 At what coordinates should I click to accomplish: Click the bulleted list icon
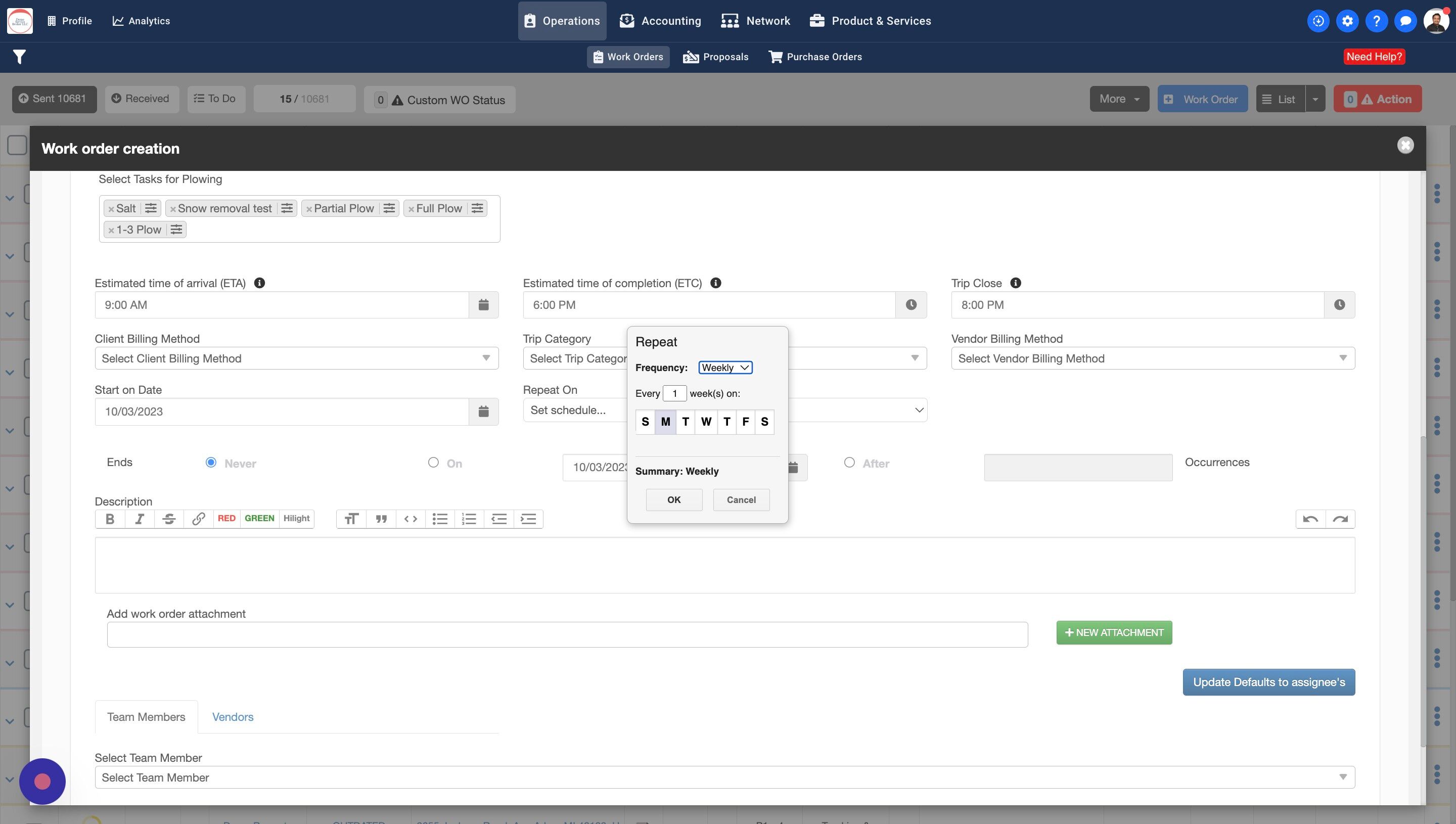point(440,519)
